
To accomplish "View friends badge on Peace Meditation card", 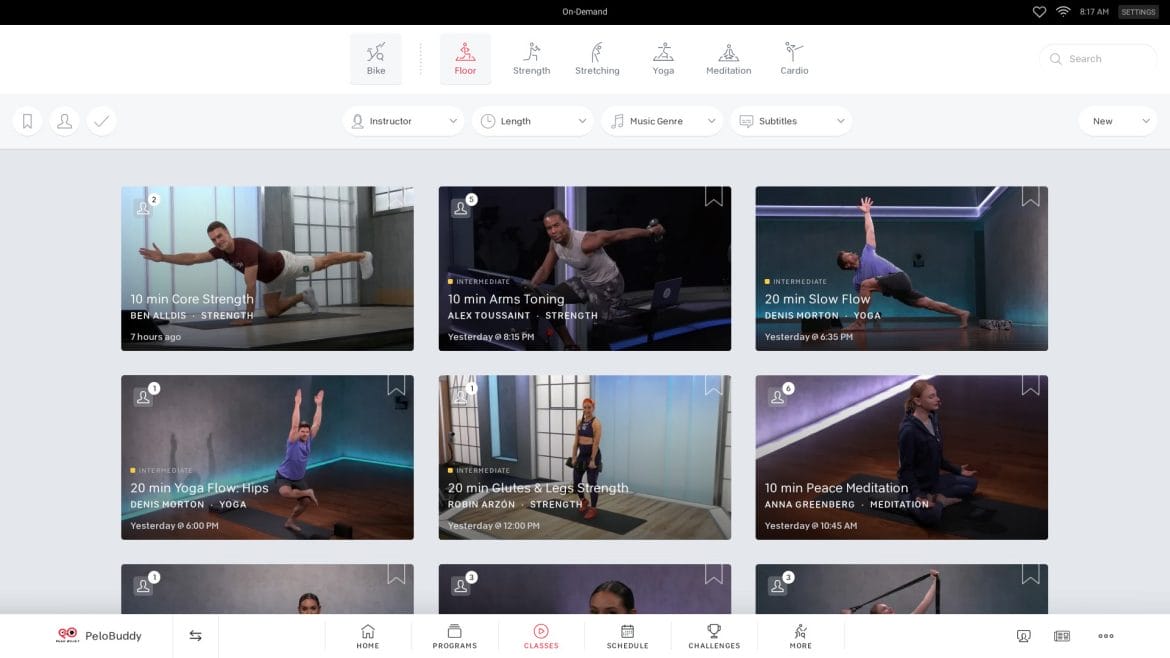I will point(780,394).
